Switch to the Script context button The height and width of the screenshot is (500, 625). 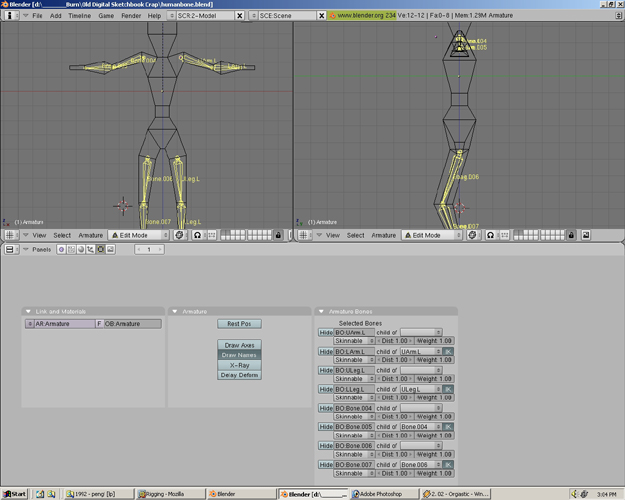point(71,250)
